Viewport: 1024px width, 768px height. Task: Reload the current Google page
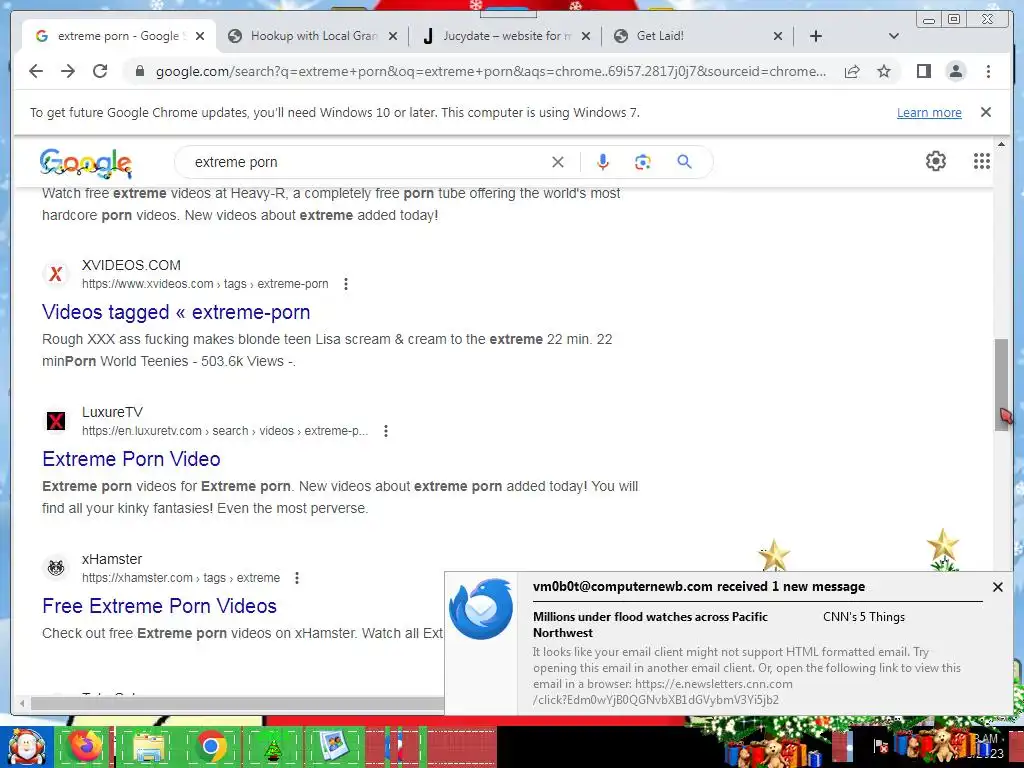pyautogui.click(x=100, y=71)
